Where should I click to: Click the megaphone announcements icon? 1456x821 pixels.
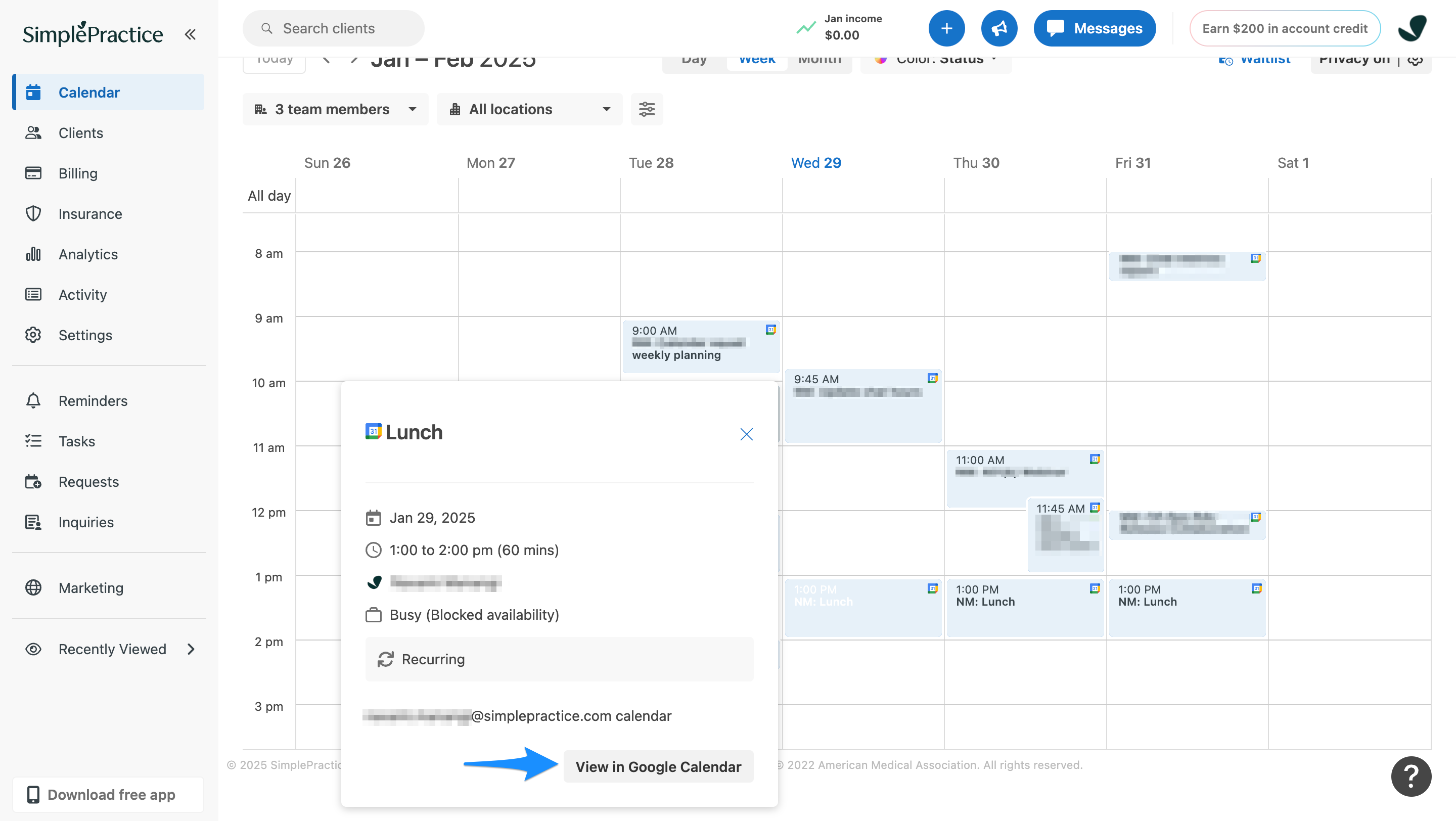pos(999,28)
